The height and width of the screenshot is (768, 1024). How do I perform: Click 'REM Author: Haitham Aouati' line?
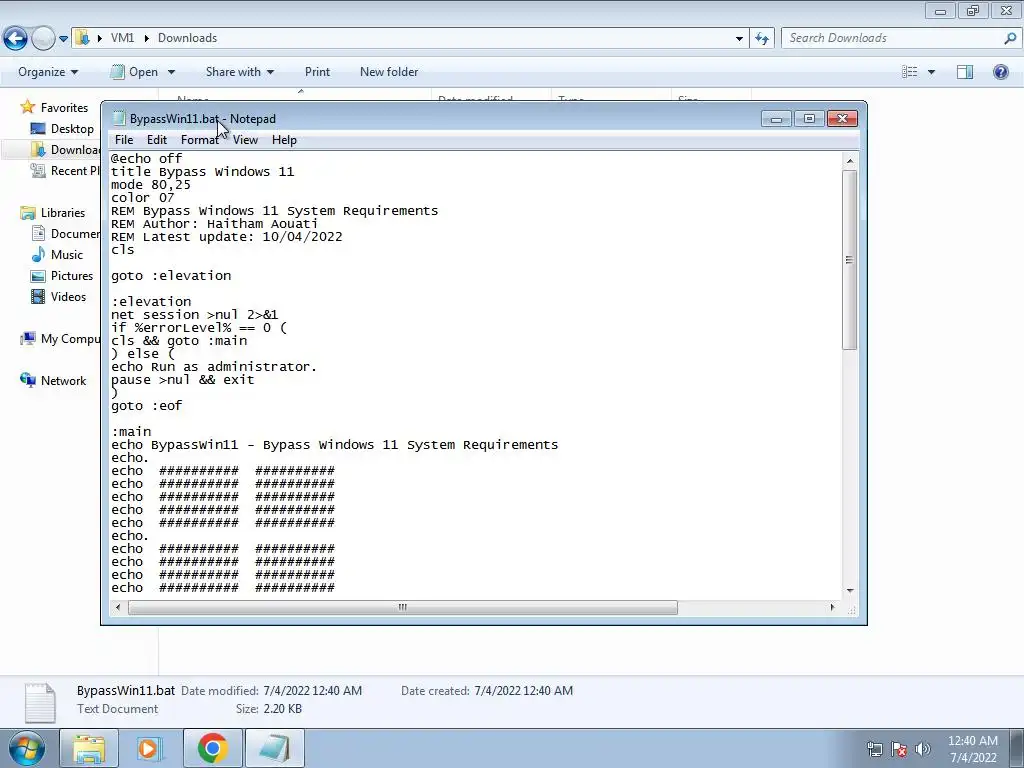pos(214,223)
